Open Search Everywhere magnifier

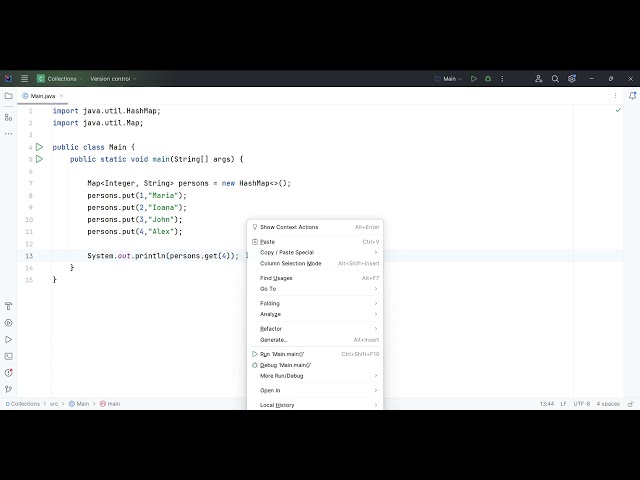coord(555,79)
